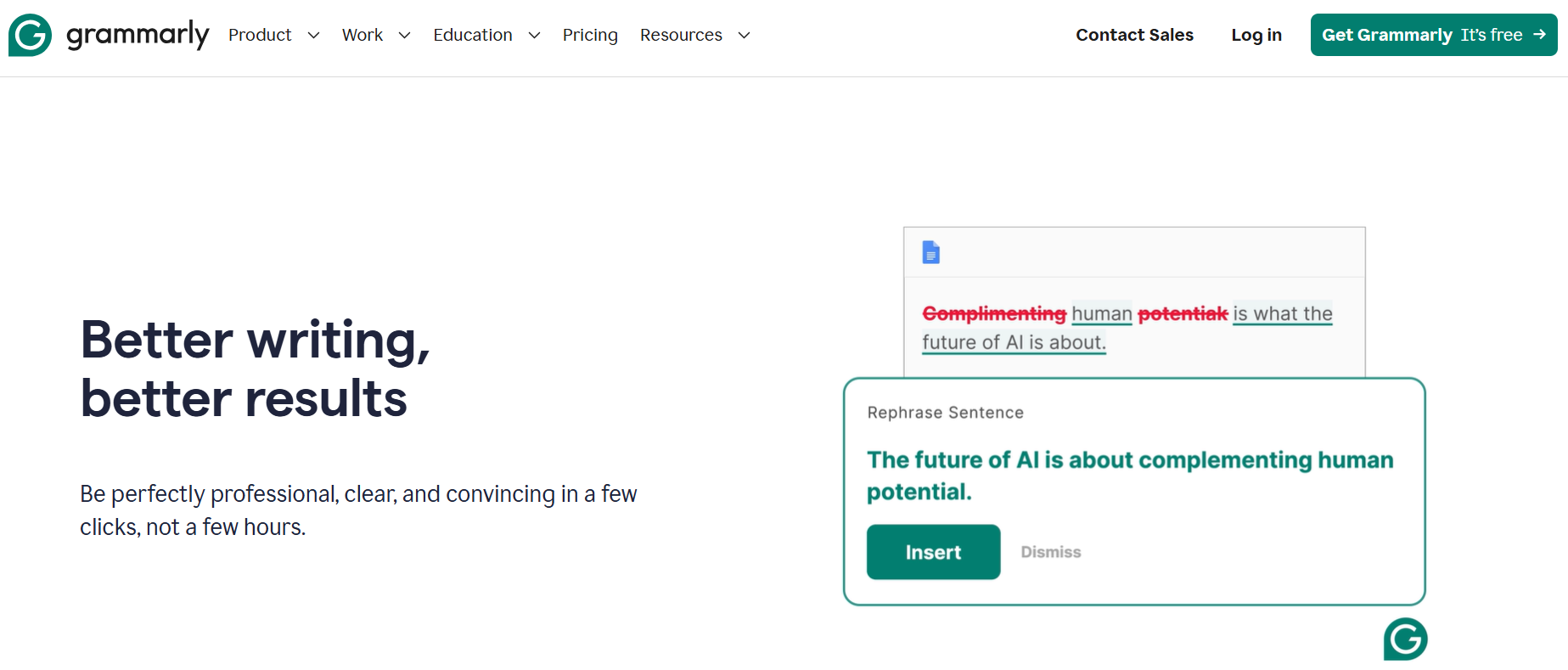Viewport: 1568px width, 670px height.
Task: Click the underlined word human in document
Action: (x=1102, y=314)
